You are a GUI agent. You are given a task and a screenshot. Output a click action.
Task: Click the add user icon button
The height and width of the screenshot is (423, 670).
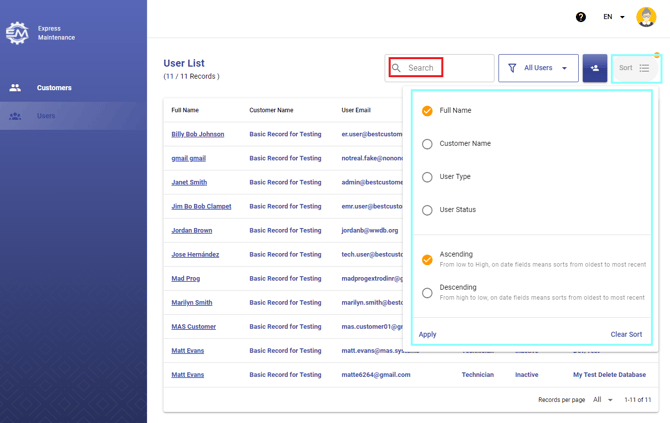coord(595,68)
